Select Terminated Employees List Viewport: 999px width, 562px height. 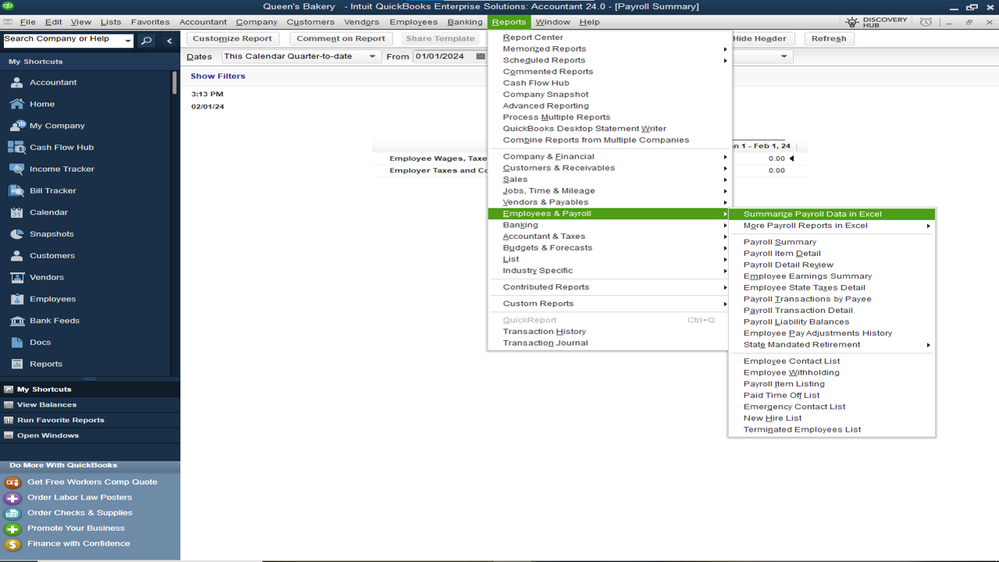click(801, 429)
